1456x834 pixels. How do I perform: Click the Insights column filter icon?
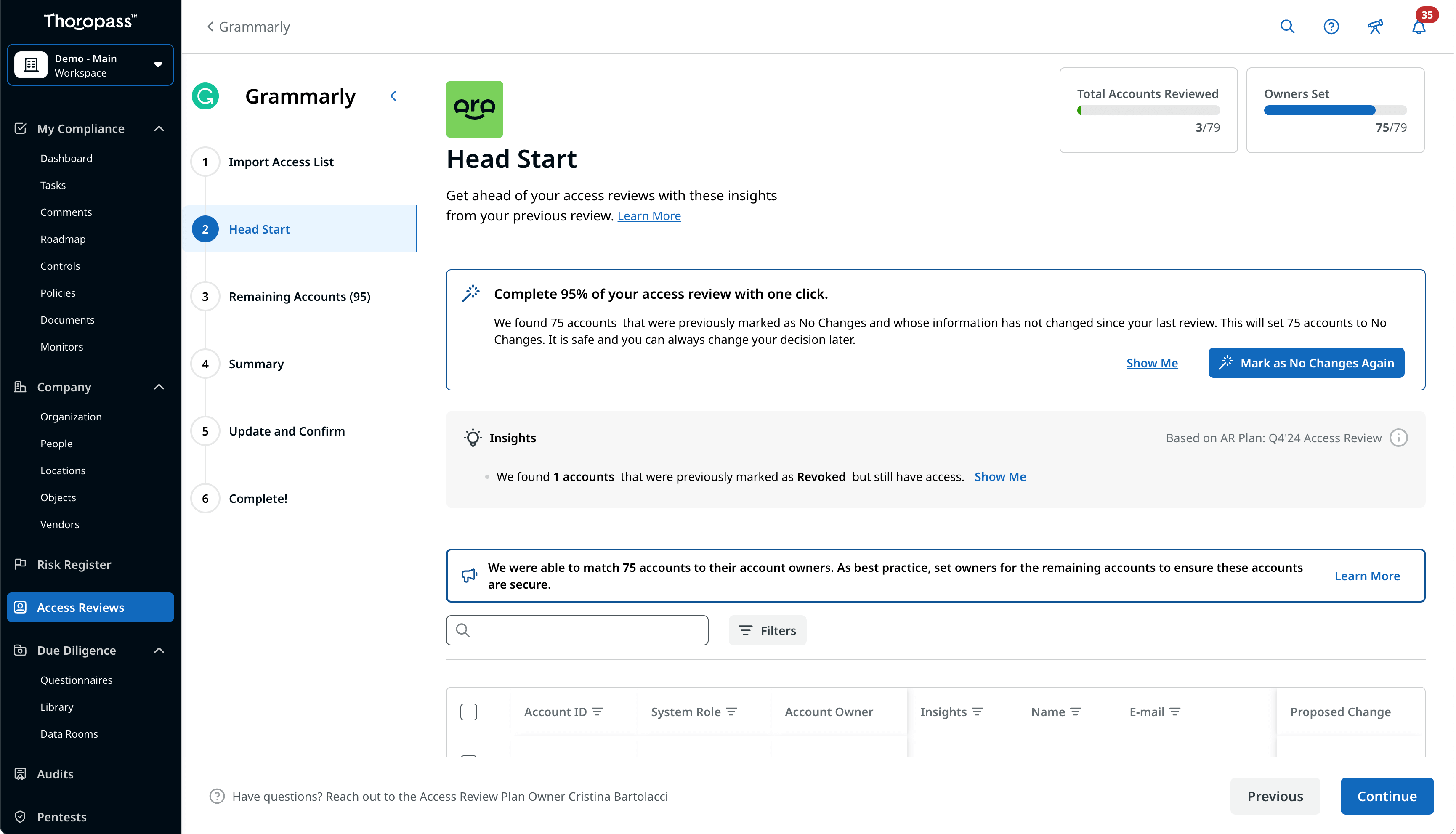[x=977, y=712]
